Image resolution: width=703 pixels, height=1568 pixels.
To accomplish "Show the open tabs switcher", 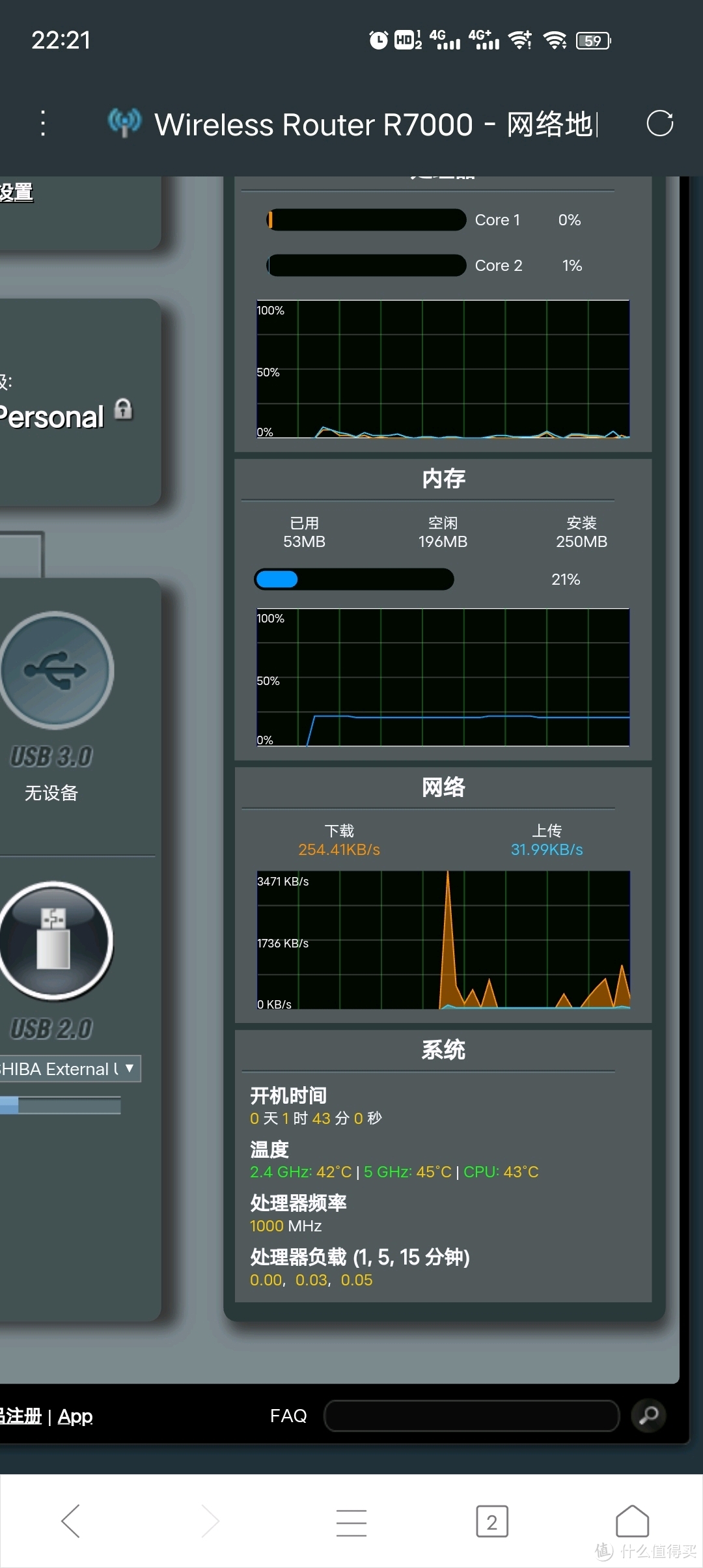I will click(492, 1521).
